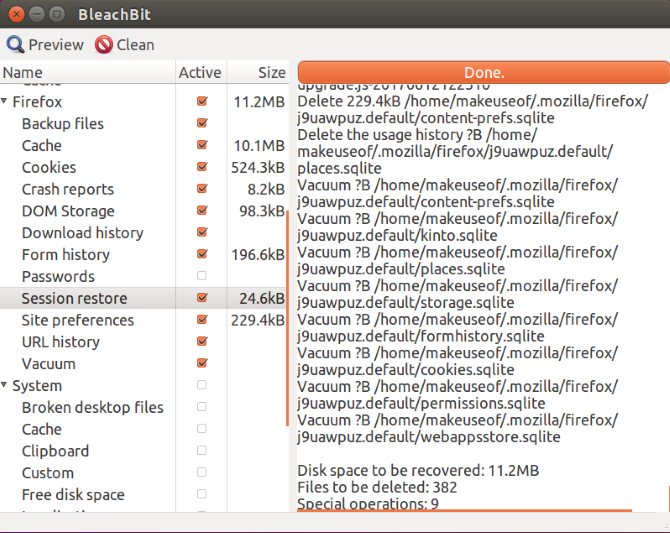The height and width of the screenshot is (533, 670).
Task: Collapse the Firefox tree group
Action: pyautogui.click(x=6, y=102)
